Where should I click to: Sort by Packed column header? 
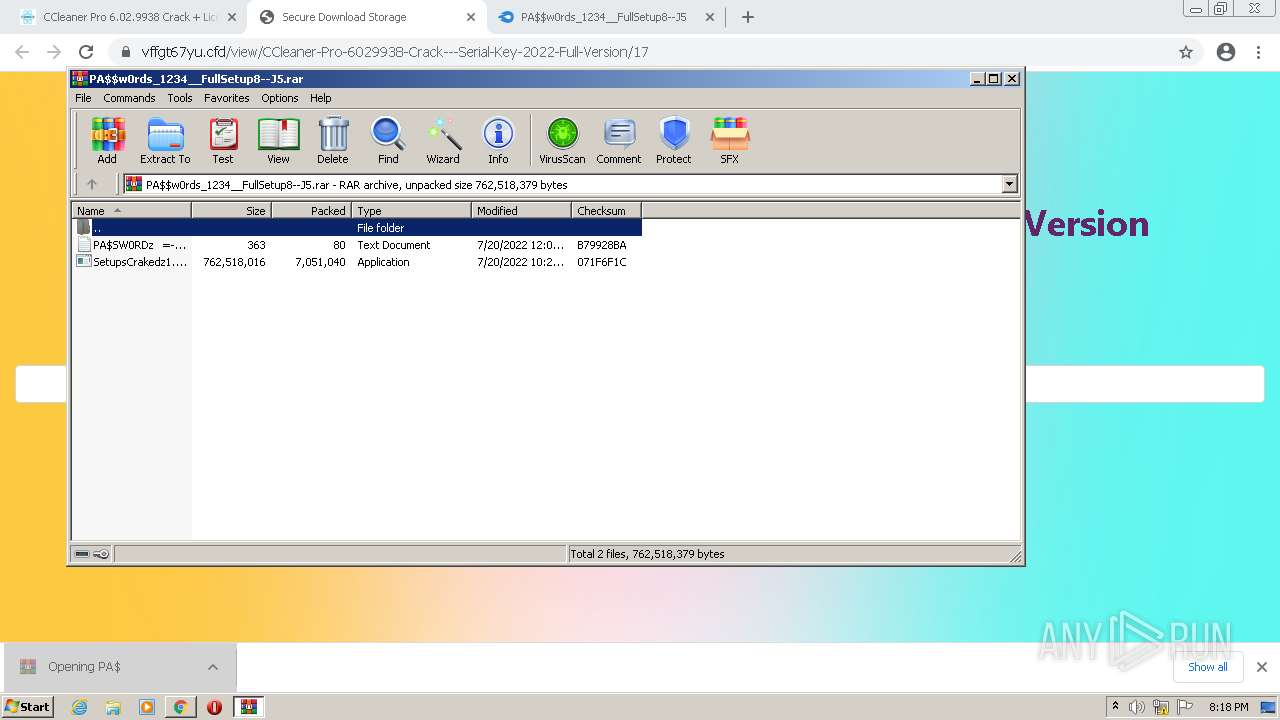tap(311, 210)
